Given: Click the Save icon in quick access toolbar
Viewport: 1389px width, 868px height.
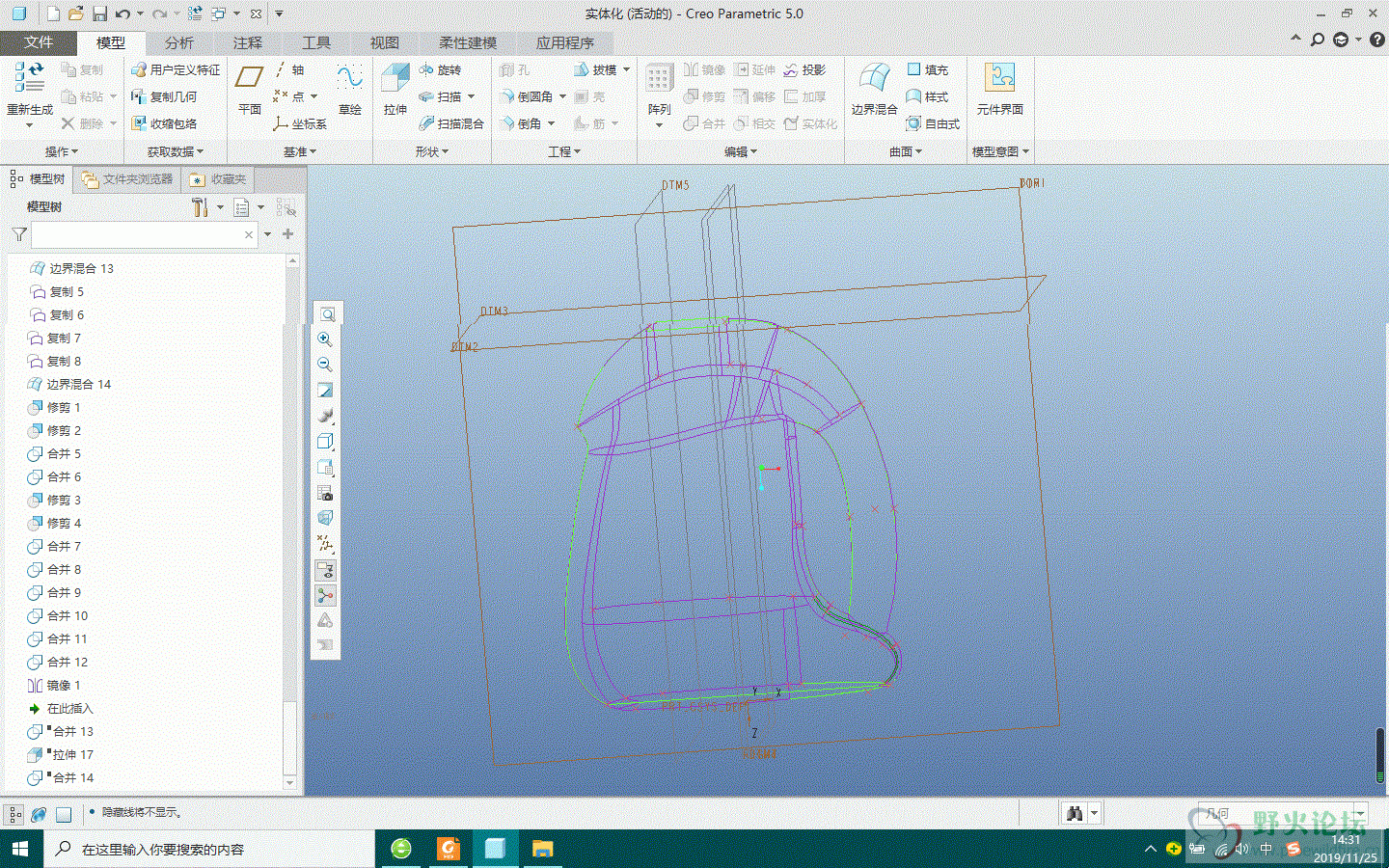Looking at the screenshot, I should pos(99,14).
